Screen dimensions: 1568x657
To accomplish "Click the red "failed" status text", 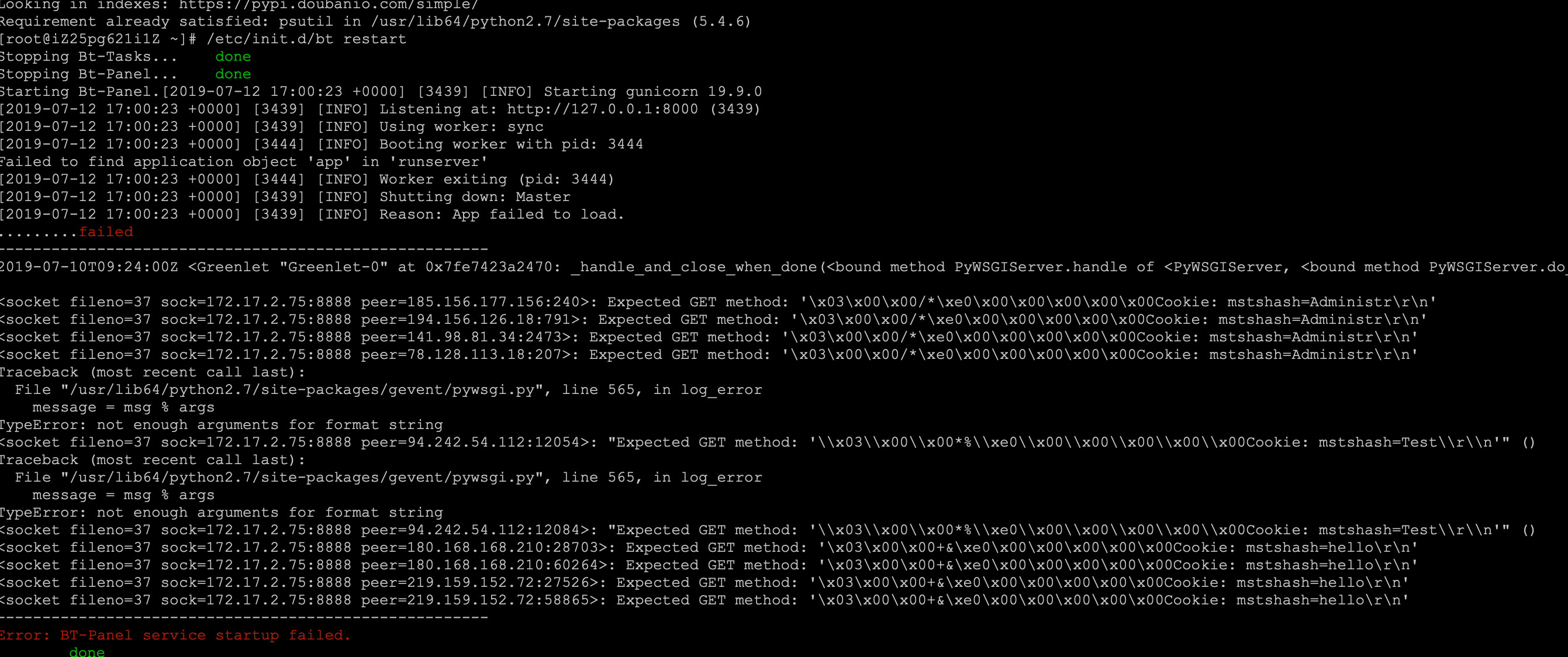I will (x=105, y=233).
